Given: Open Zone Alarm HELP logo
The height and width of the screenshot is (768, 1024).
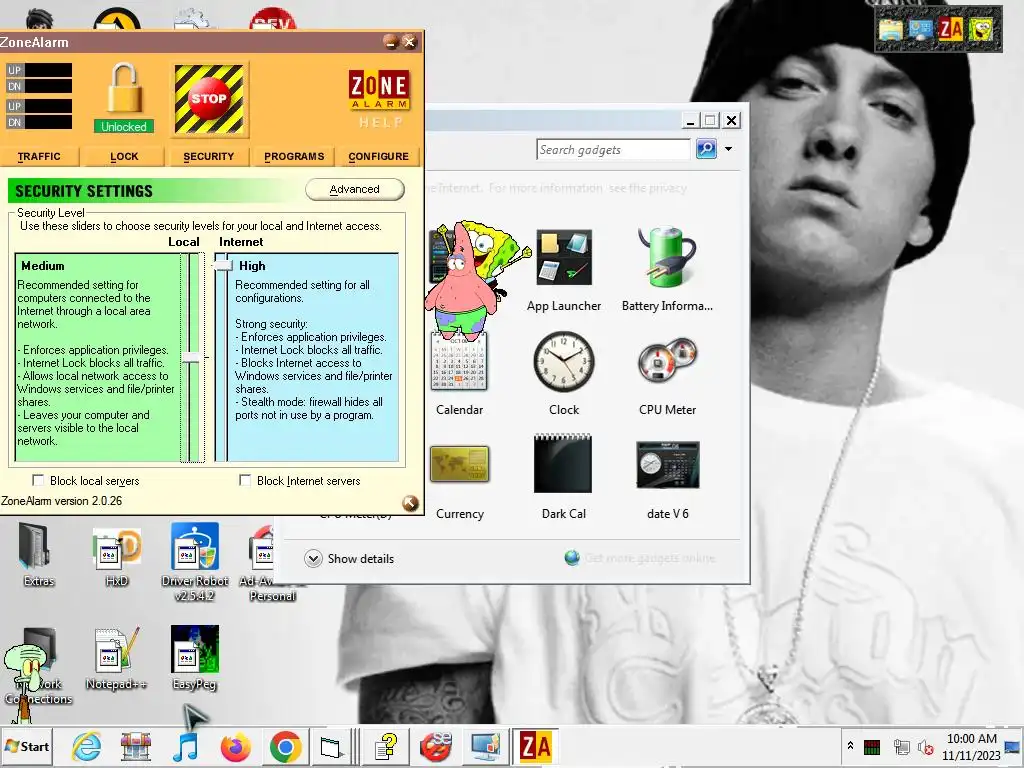Looking at the screenshot, I should (379, 98).
